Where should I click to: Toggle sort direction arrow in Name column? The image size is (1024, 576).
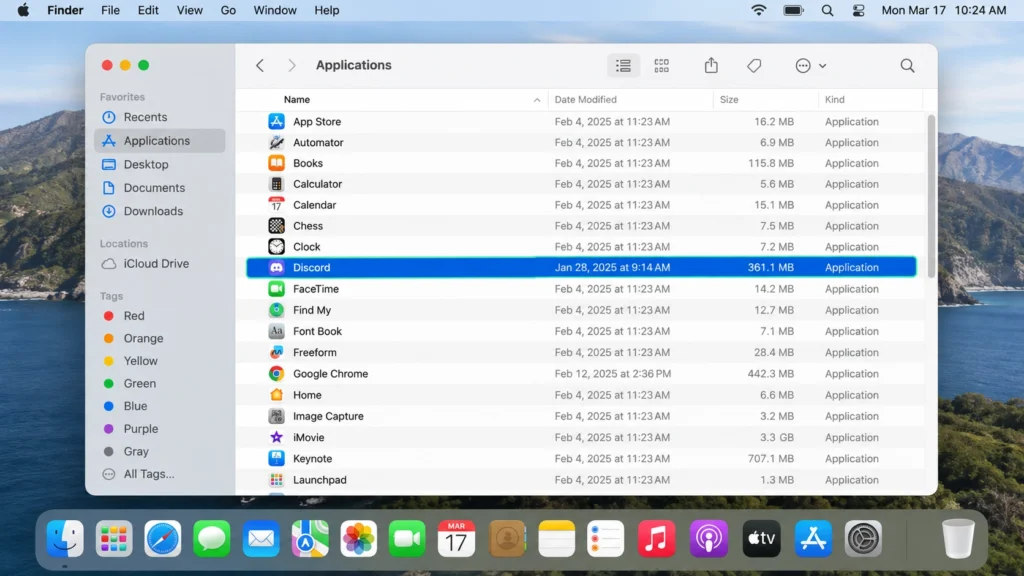pos(537,100)
